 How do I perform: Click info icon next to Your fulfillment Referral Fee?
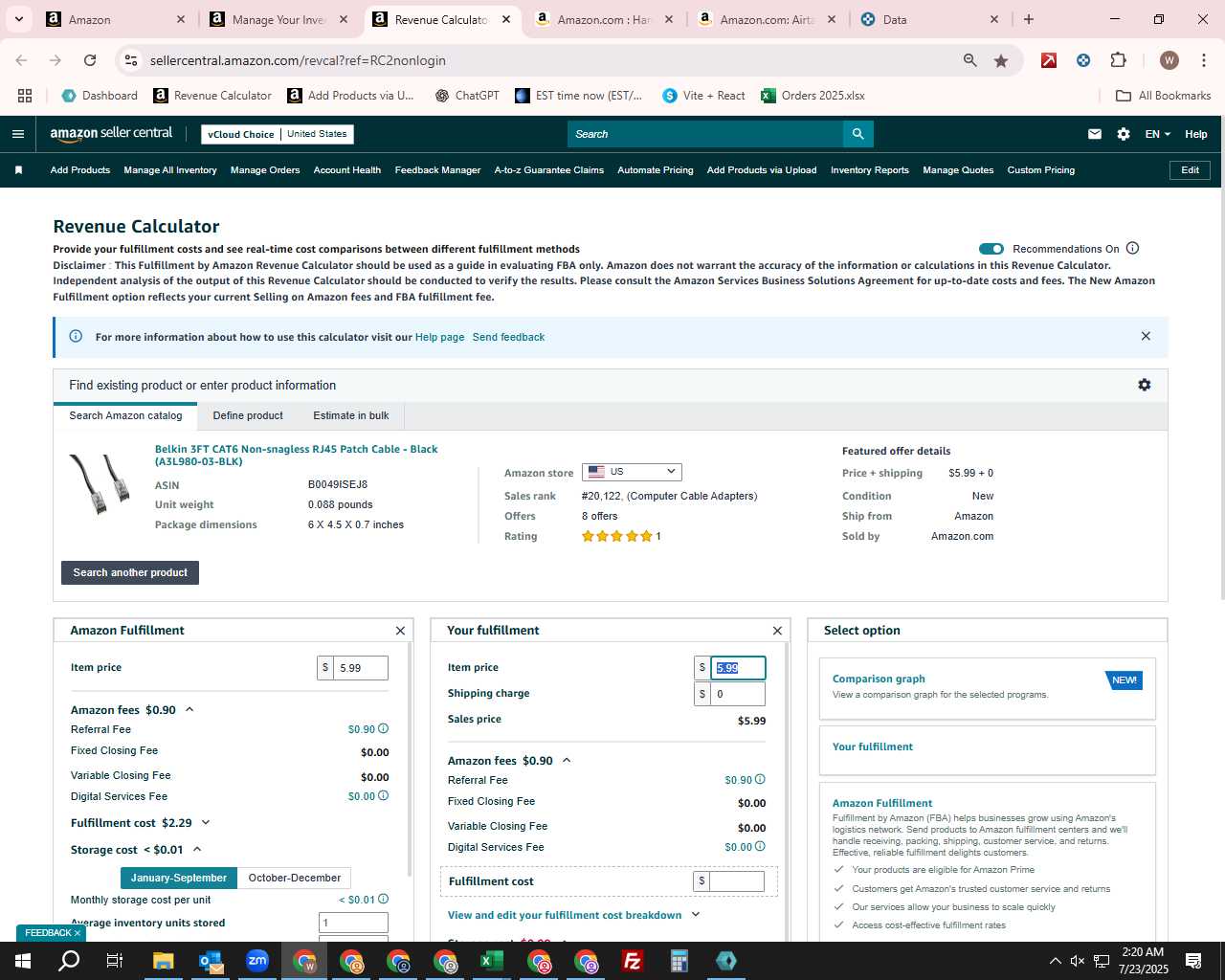[x=761, y=780]
